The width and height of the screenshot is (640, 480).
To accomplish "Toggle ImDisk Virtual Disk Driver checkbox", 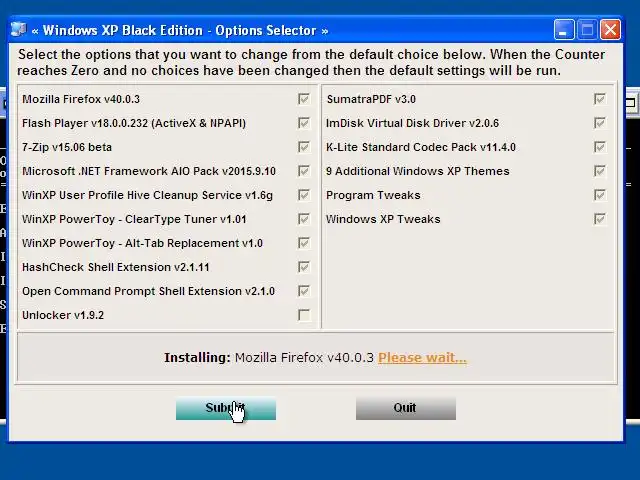I will click(x=600, y=123).
